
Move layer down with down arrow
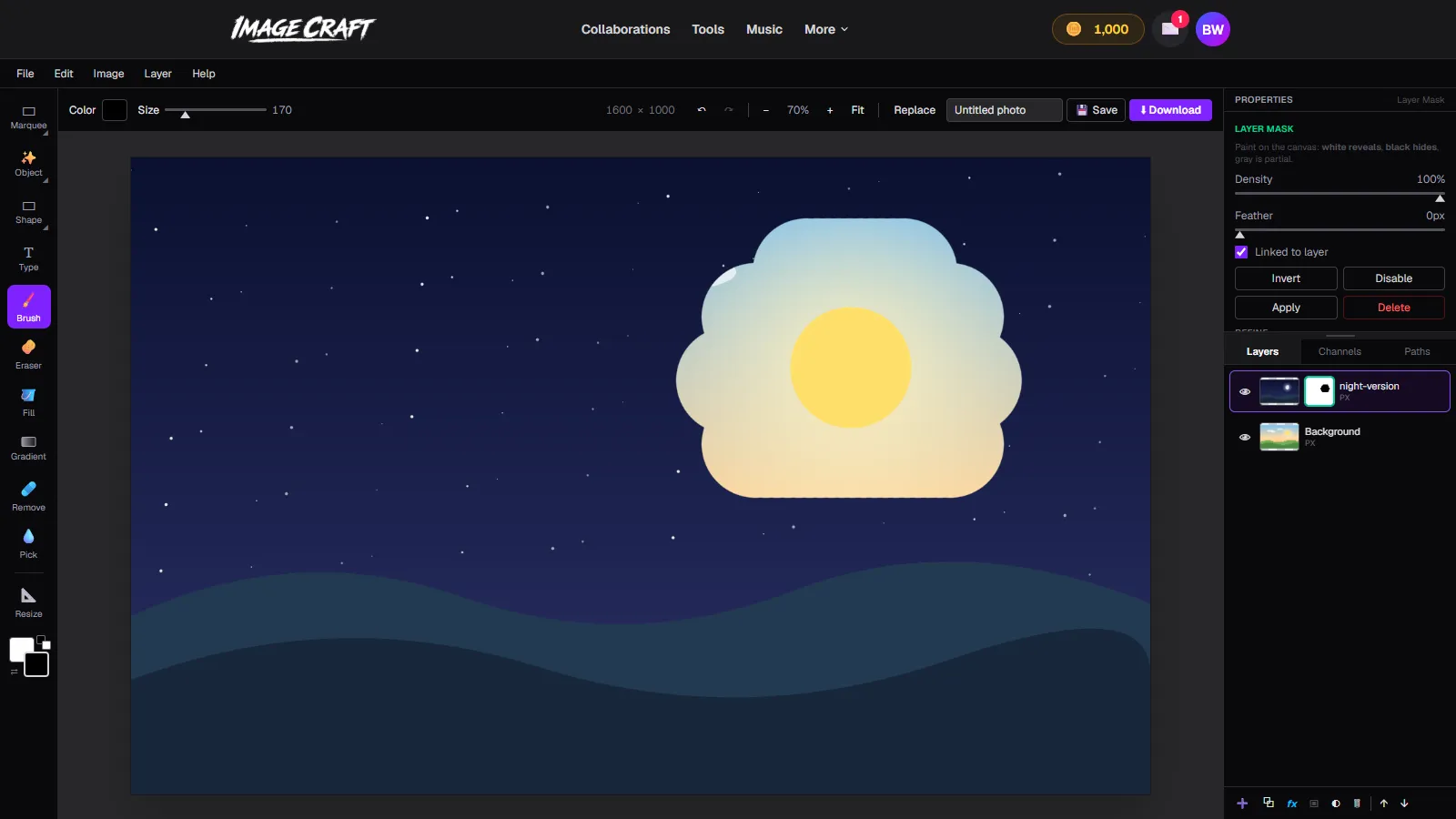tap(1404, 804)
